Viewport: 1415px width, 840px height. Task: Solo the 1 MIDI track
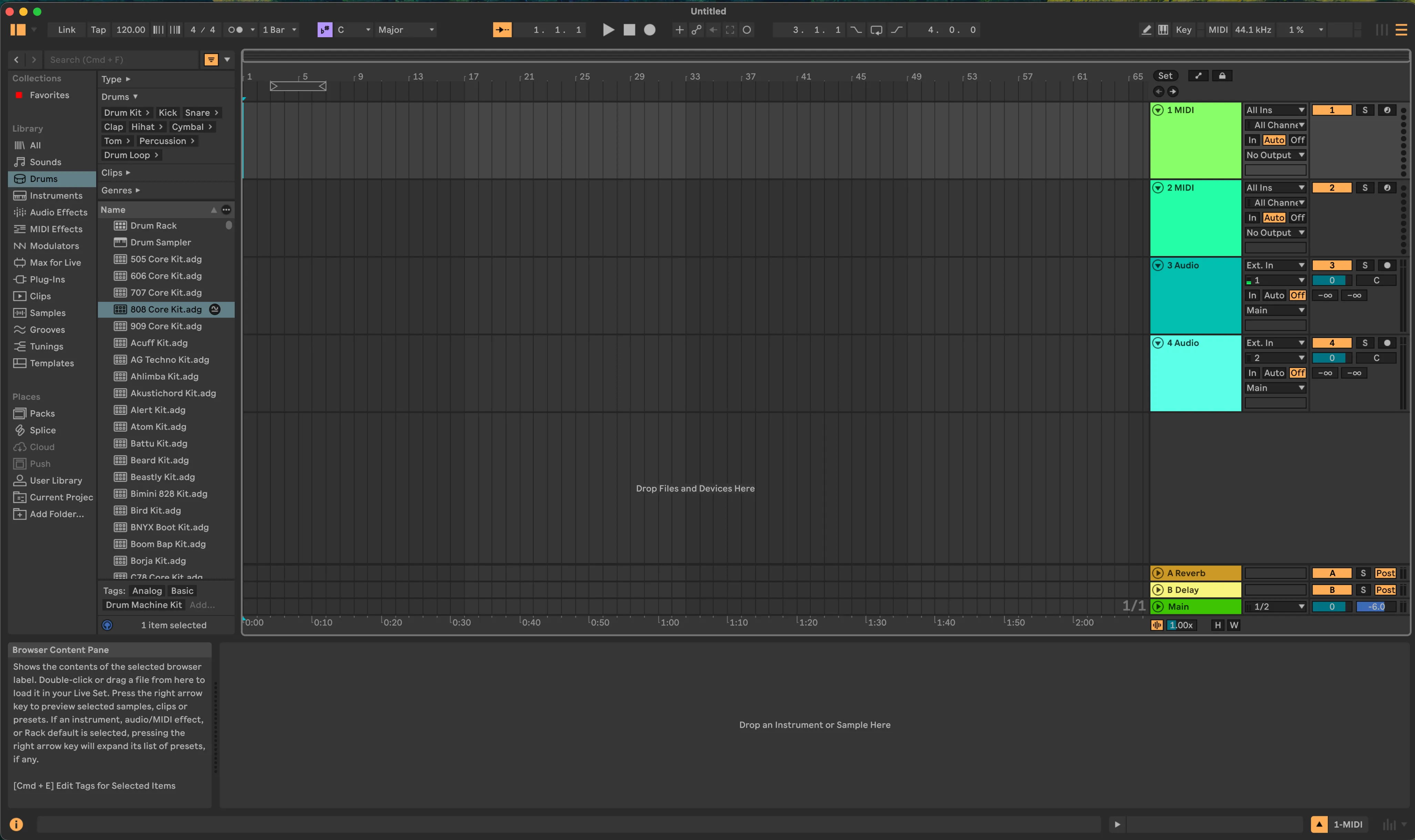(x=1365, y=109)
